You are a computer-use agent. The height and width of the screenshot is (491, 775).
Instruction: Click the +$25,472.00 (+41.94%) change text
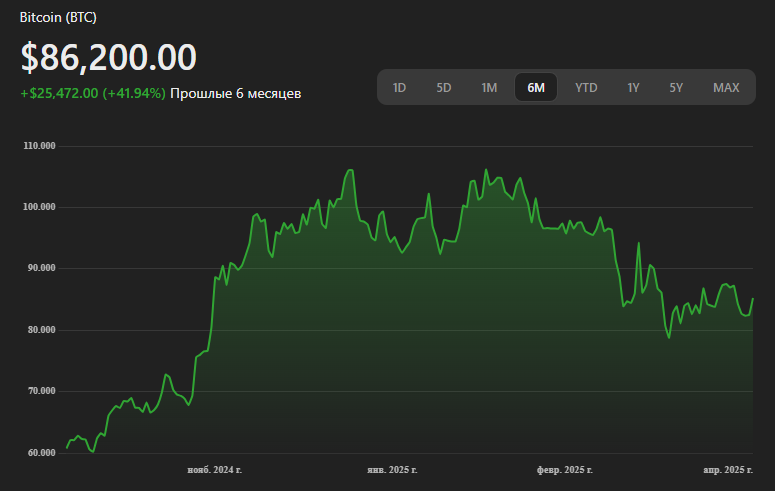click(93, 93)
